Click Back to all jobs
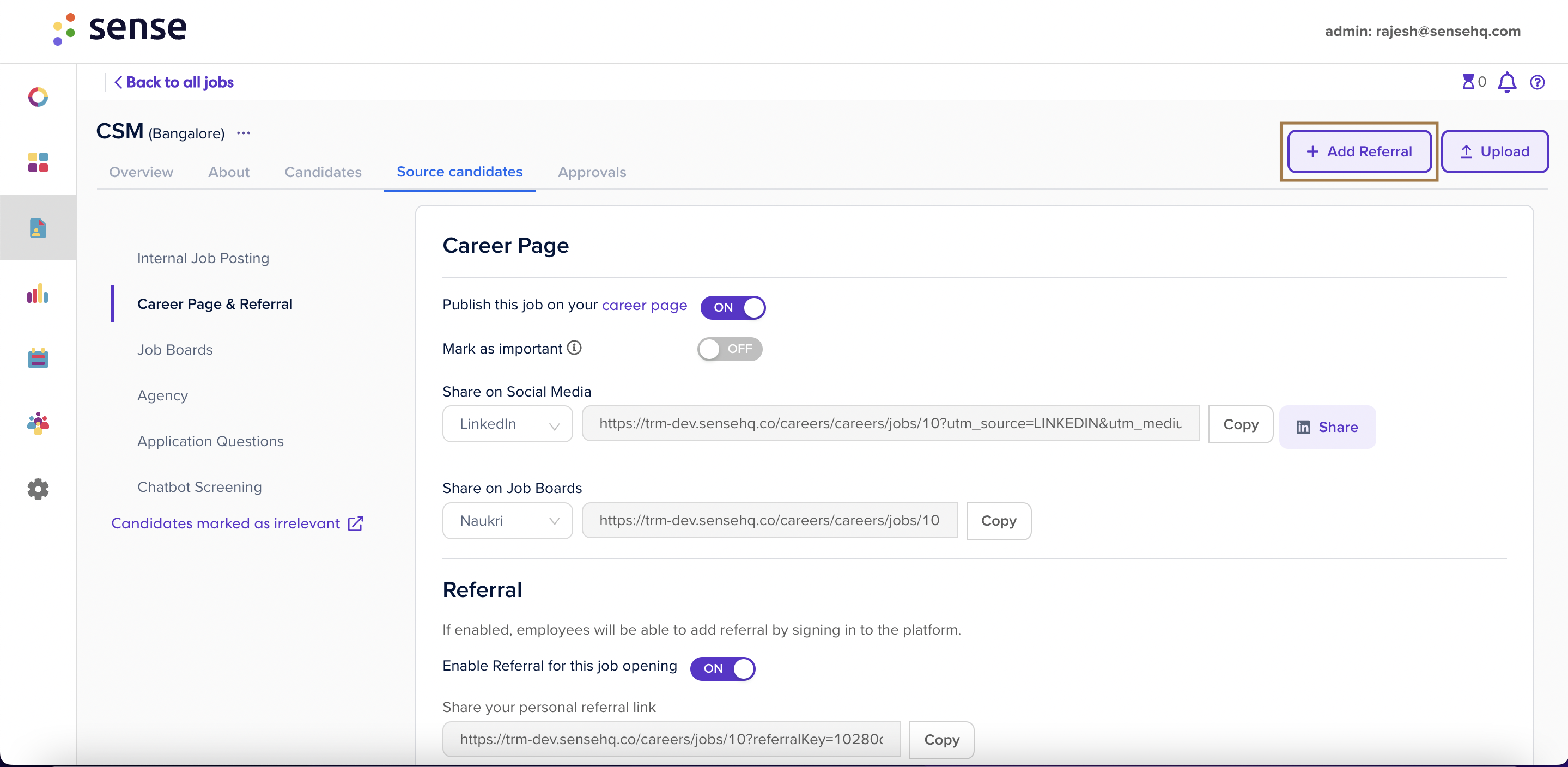 [174, 82]
